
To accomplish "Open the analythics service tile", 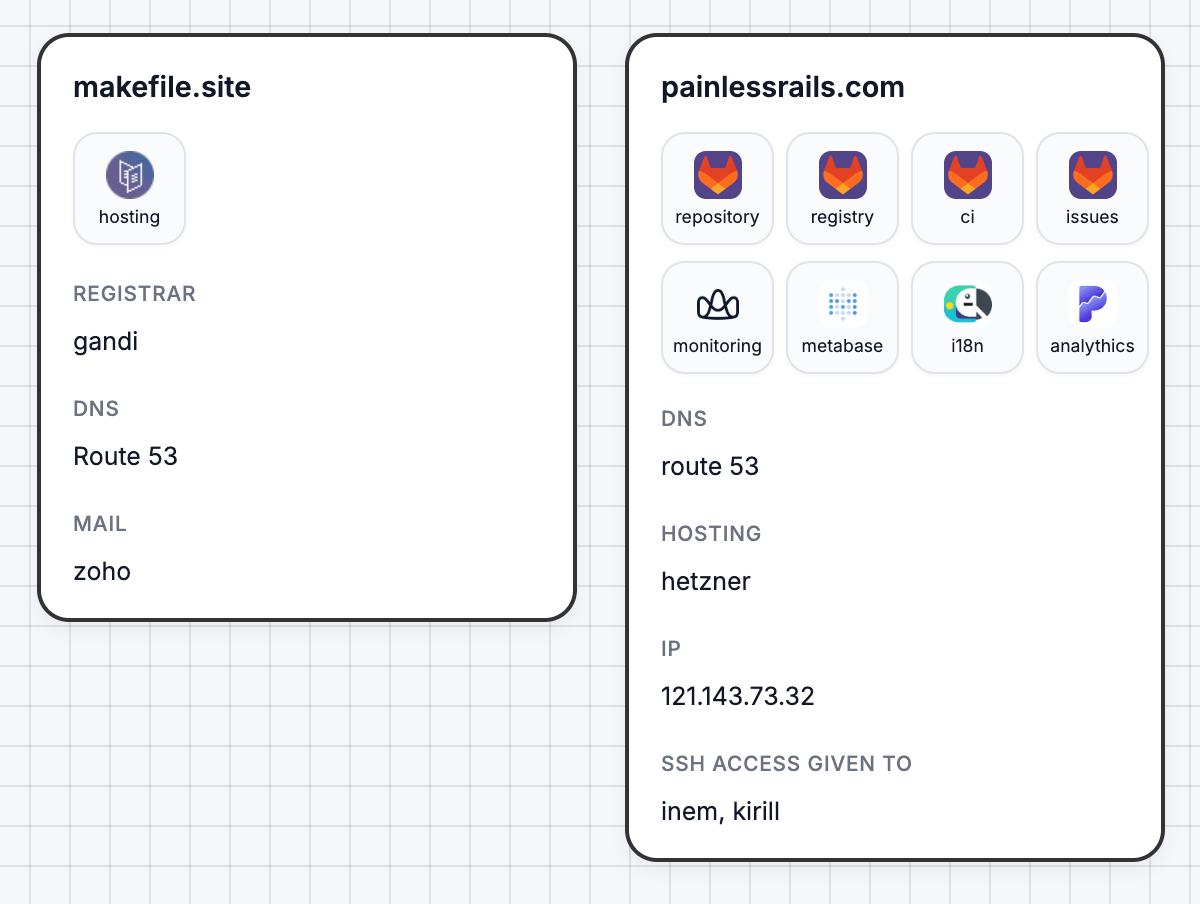I will (1092, 317).
